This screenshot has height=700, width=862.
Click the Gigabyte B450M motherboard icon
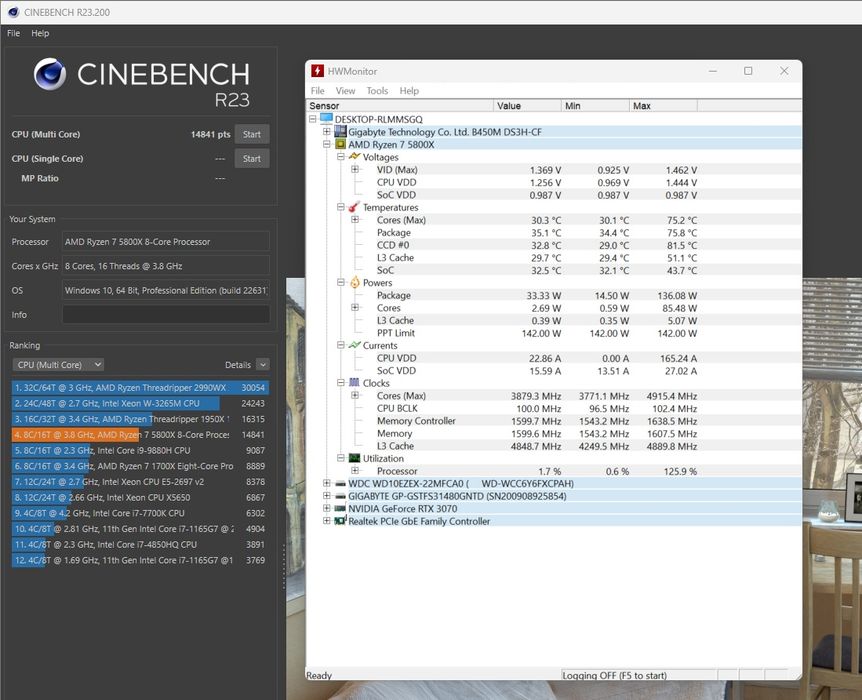pos(340,131)
